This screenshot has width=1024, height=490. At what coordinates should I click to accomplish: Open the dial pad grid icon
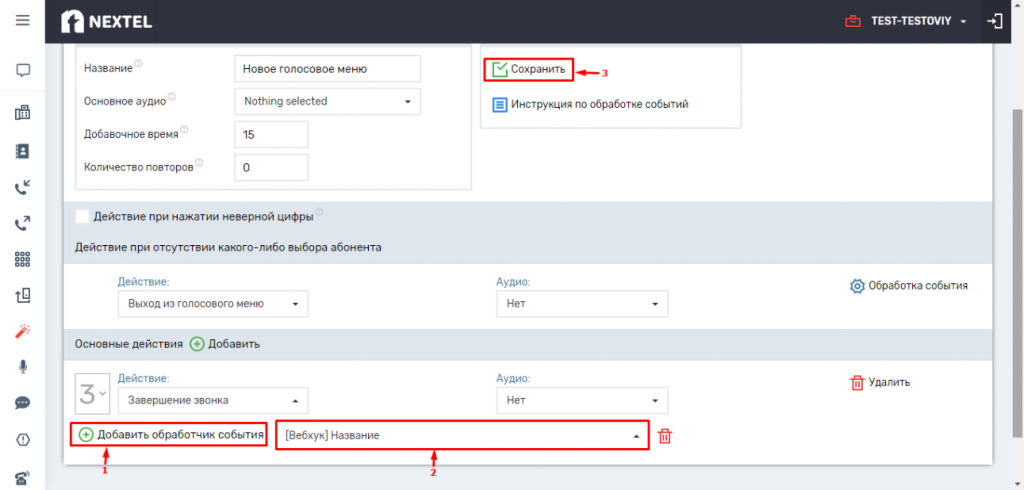point(23,259)
